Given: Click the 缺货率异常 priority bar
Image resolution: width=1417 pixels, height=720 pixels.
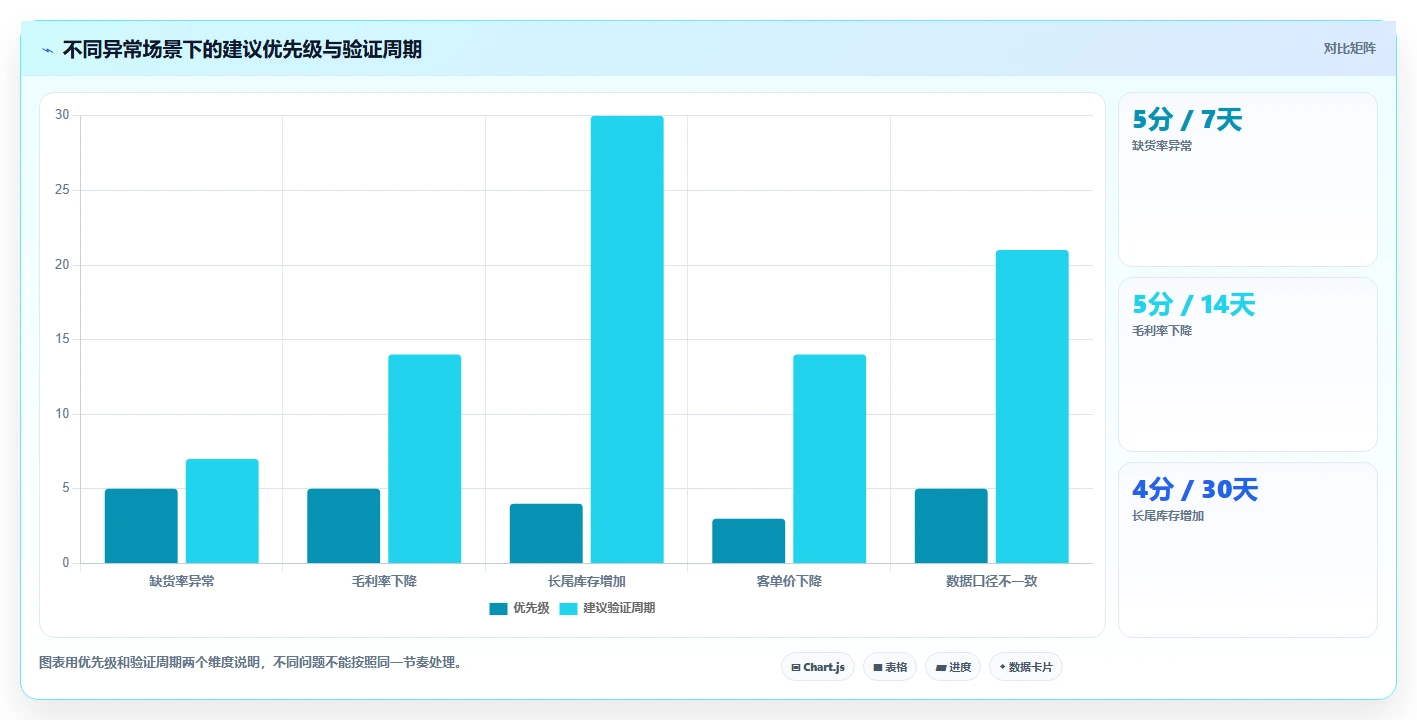Looking at the screenshot, I should pos(141,526).
